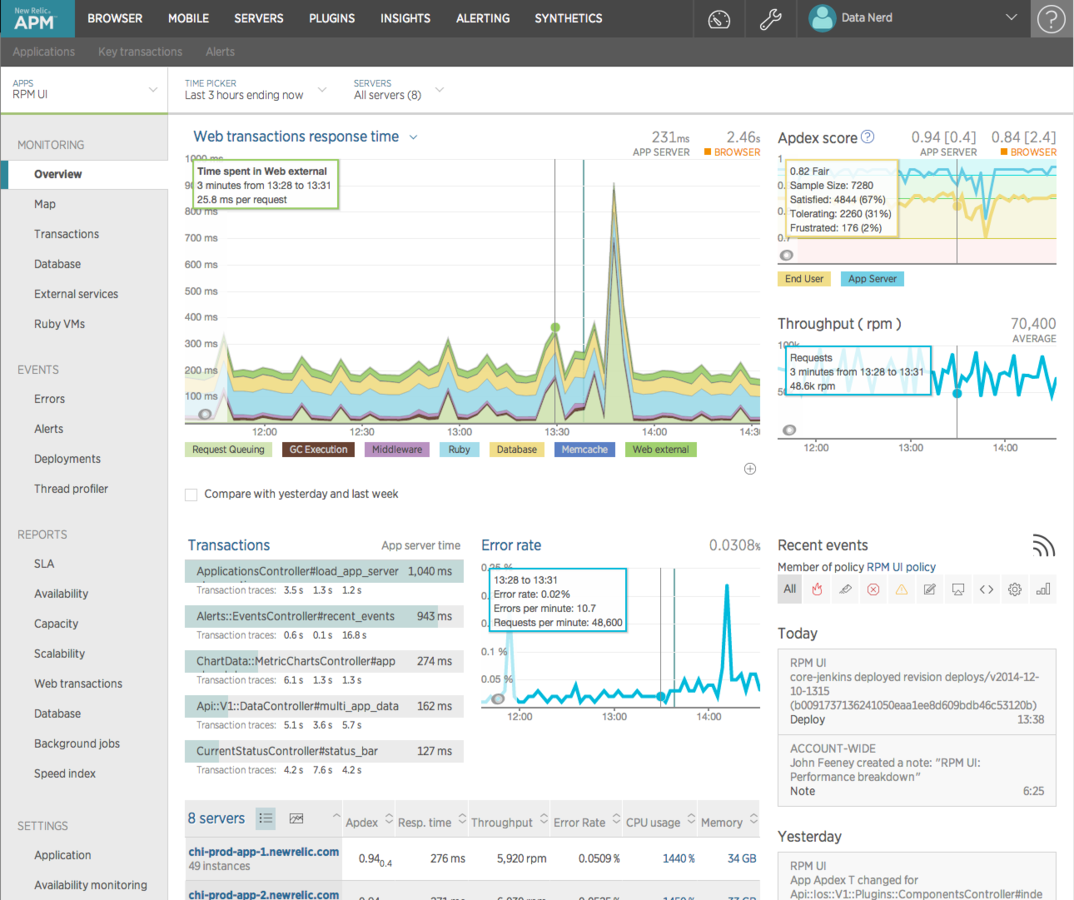1074x900 pixels.
Task: Filter recent events by the screen/display icon
Action: (x=958, y=589)
